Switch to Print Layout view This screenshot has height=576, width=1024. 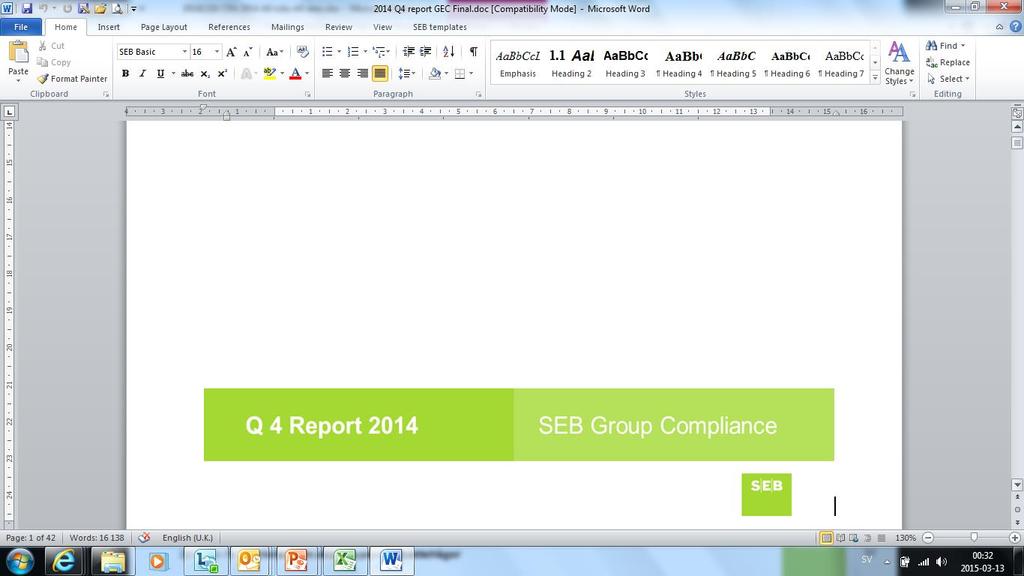(x=826, y=537)
